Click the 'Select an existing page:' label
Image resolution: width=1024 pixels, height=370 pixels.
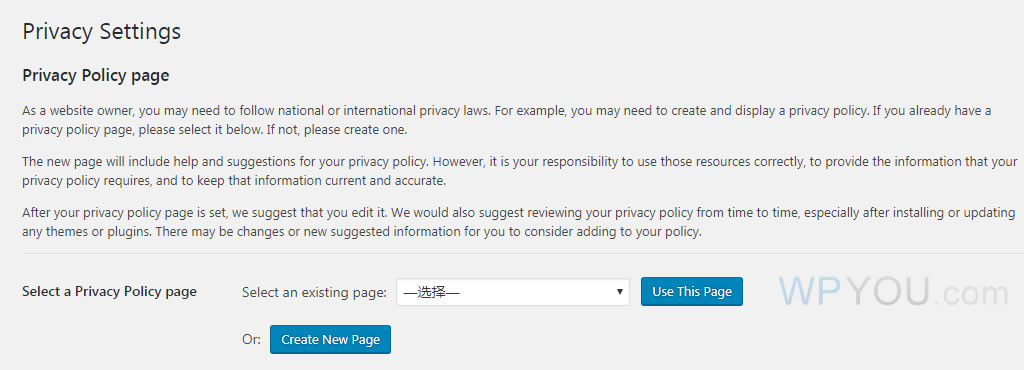pyautogui.click(x=314, y=292)
